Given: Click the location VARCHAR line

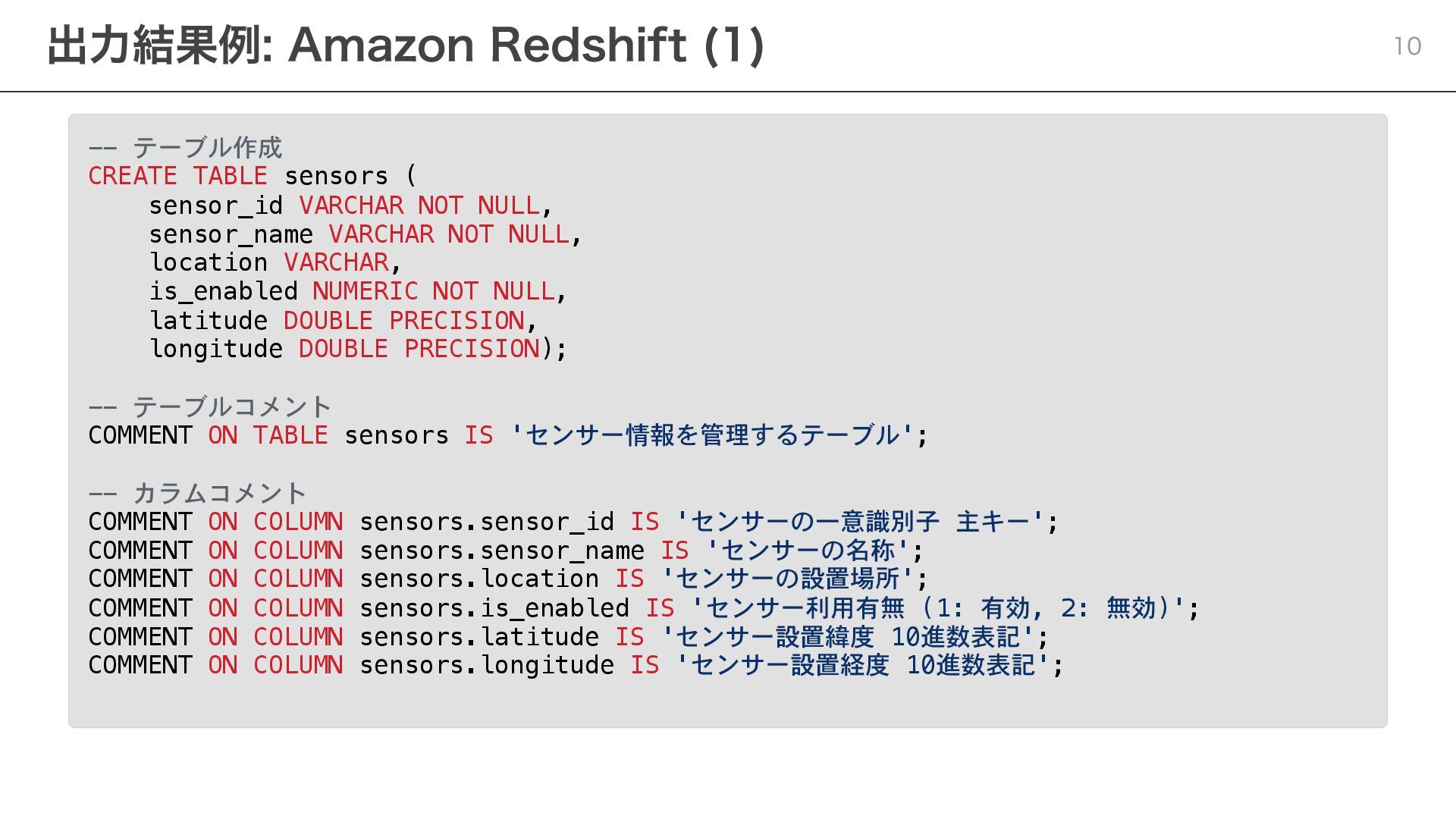Looking at the screenshot, I should click(275, 262).
